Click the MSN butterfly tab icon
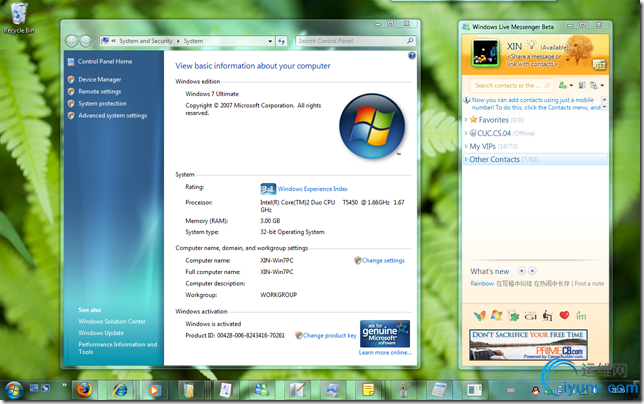The width and height of the screenshot is (644, 404). (x=480, y=315)
